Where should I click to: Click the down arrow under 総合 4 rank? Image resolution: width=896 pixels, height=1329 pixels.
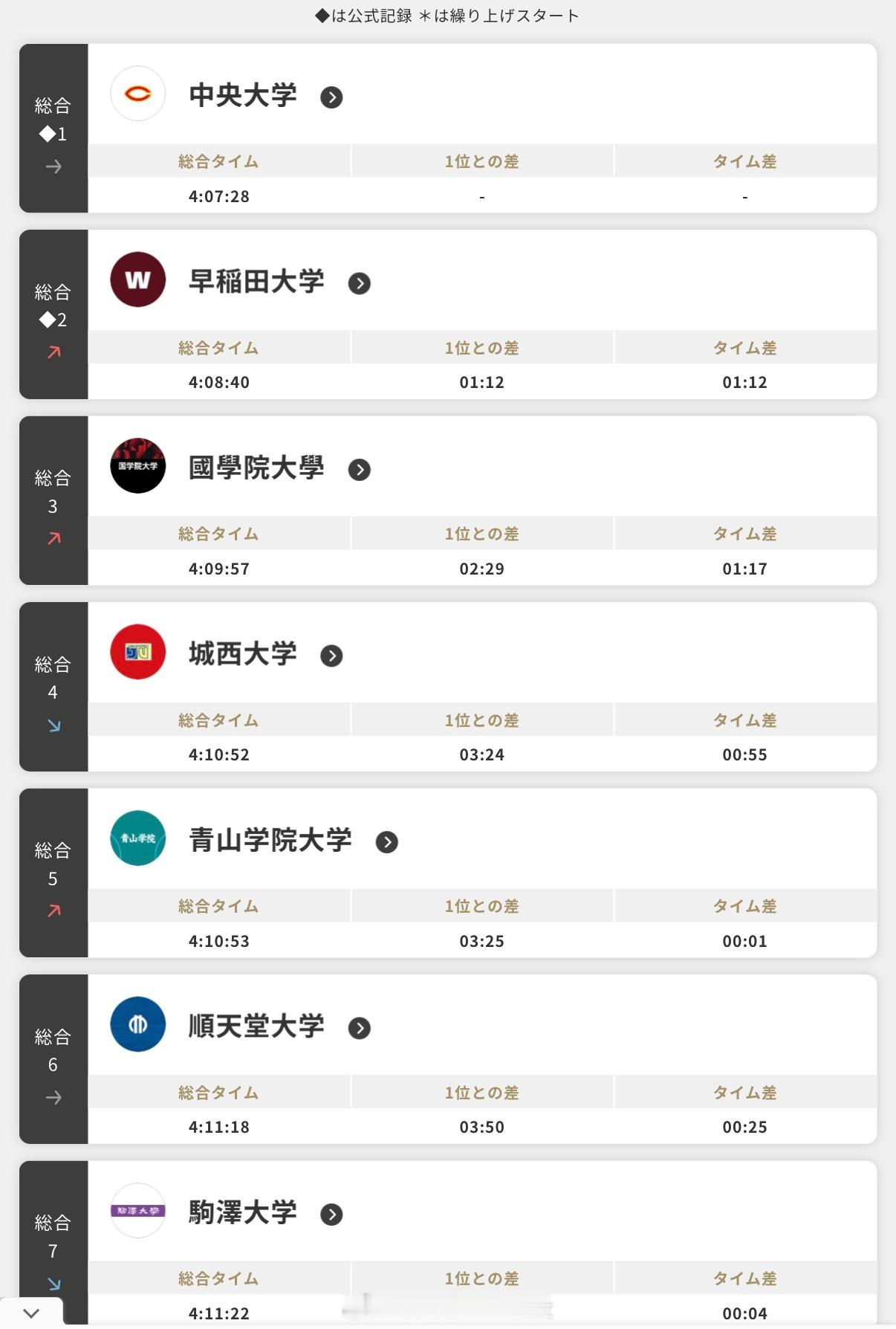point(53,725)
